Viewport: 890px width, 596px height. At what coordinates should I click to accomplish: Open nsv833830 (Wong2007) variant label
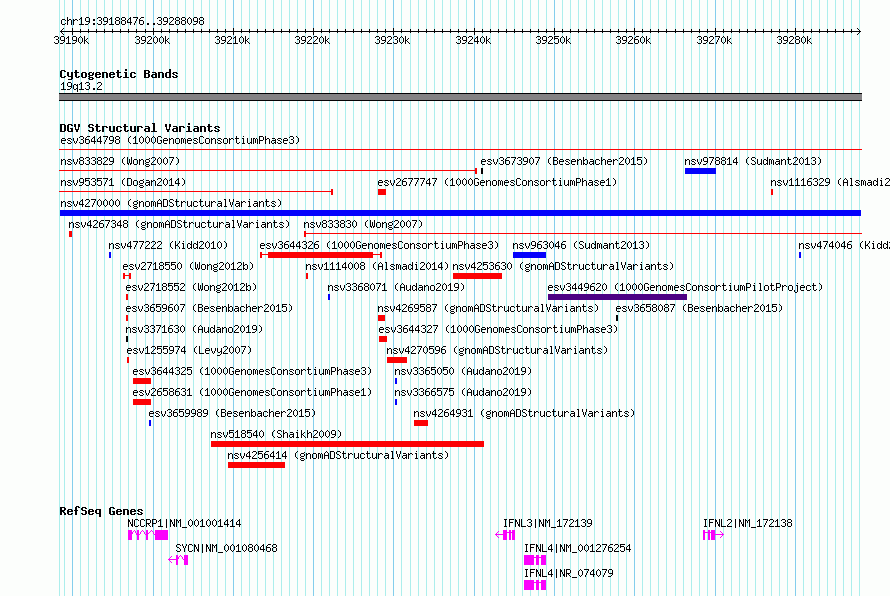pos(363,224)
